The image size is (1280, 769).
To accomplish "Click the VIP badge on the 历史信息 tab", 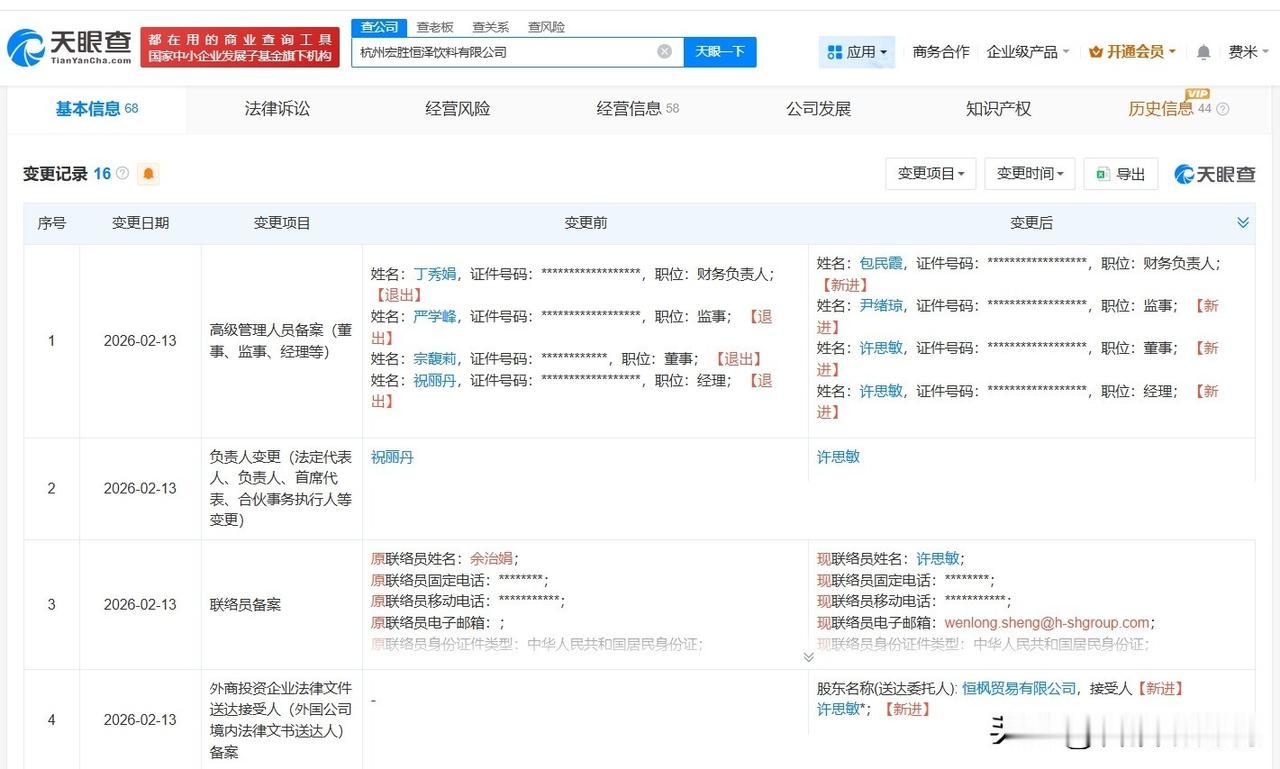I will point(1199,95).
